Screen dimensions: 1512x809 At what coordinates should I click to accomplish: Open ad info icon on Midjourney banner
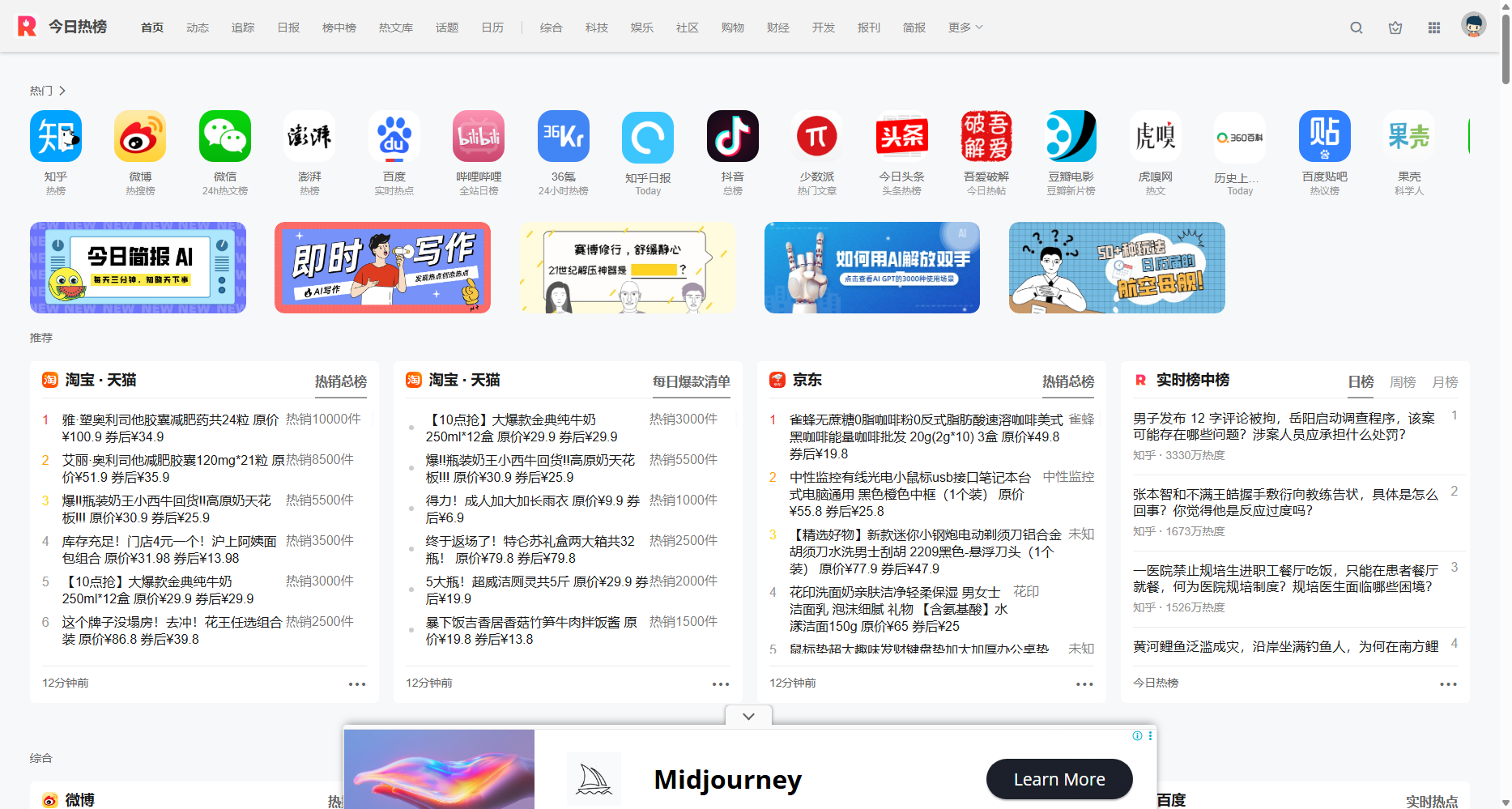tap(1137, 735)
